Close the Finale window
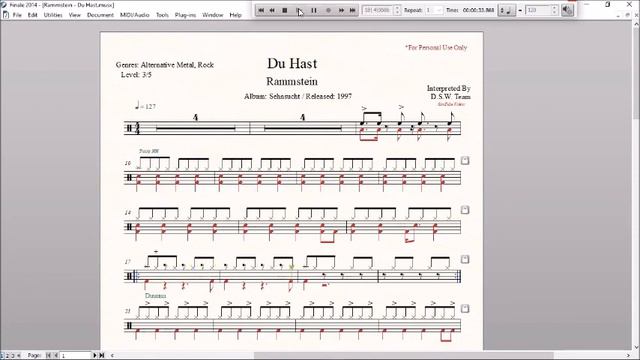The image size is (640, 360). pos(629,4)
